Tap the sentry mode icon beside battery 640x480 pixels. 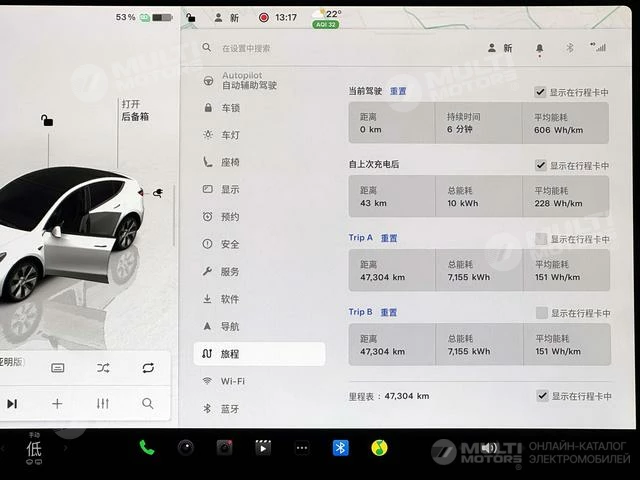144,18
